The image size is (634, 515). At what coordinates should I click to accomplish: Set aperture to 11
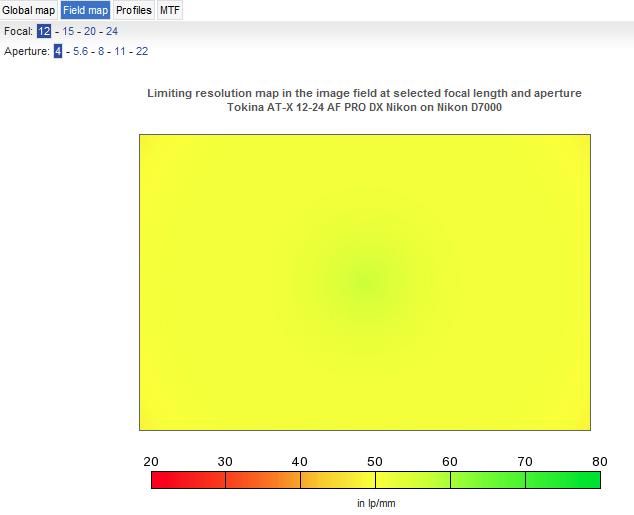(120, 51)
